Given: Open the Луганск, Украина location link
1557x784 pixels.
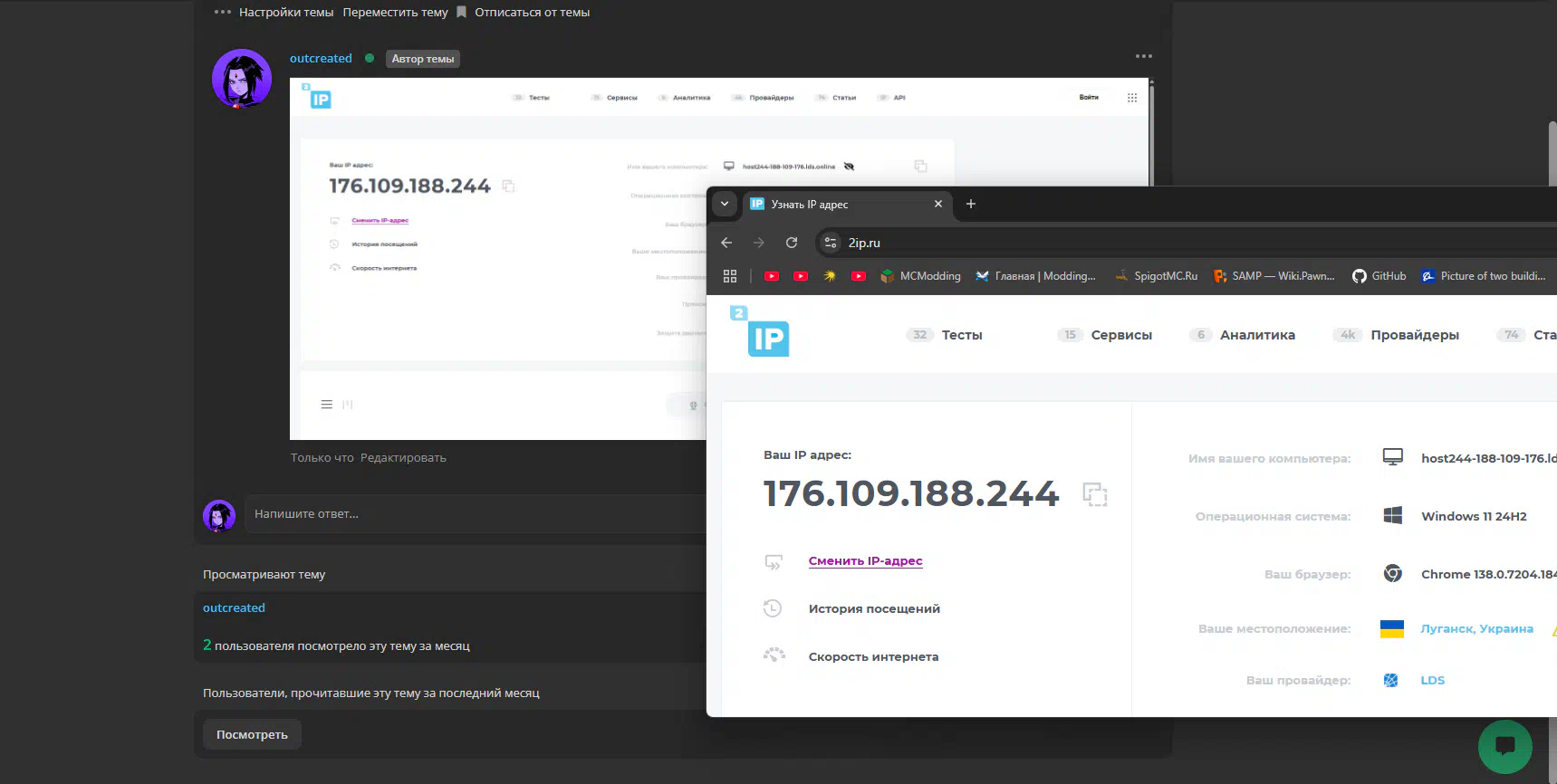Looking at the screenshot, I should point(1476,629).
